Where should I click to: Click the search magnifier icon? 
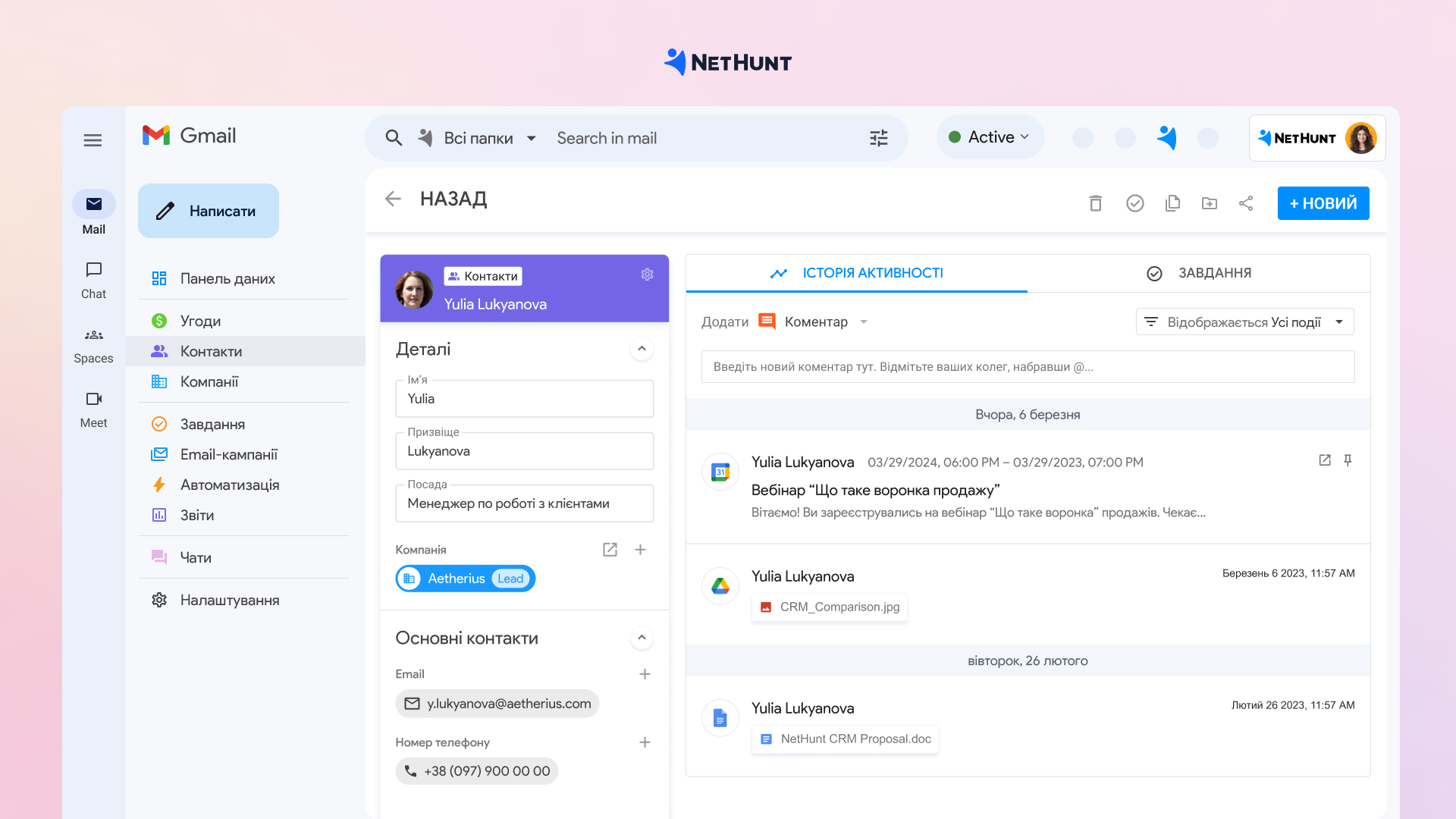point(394,138)
